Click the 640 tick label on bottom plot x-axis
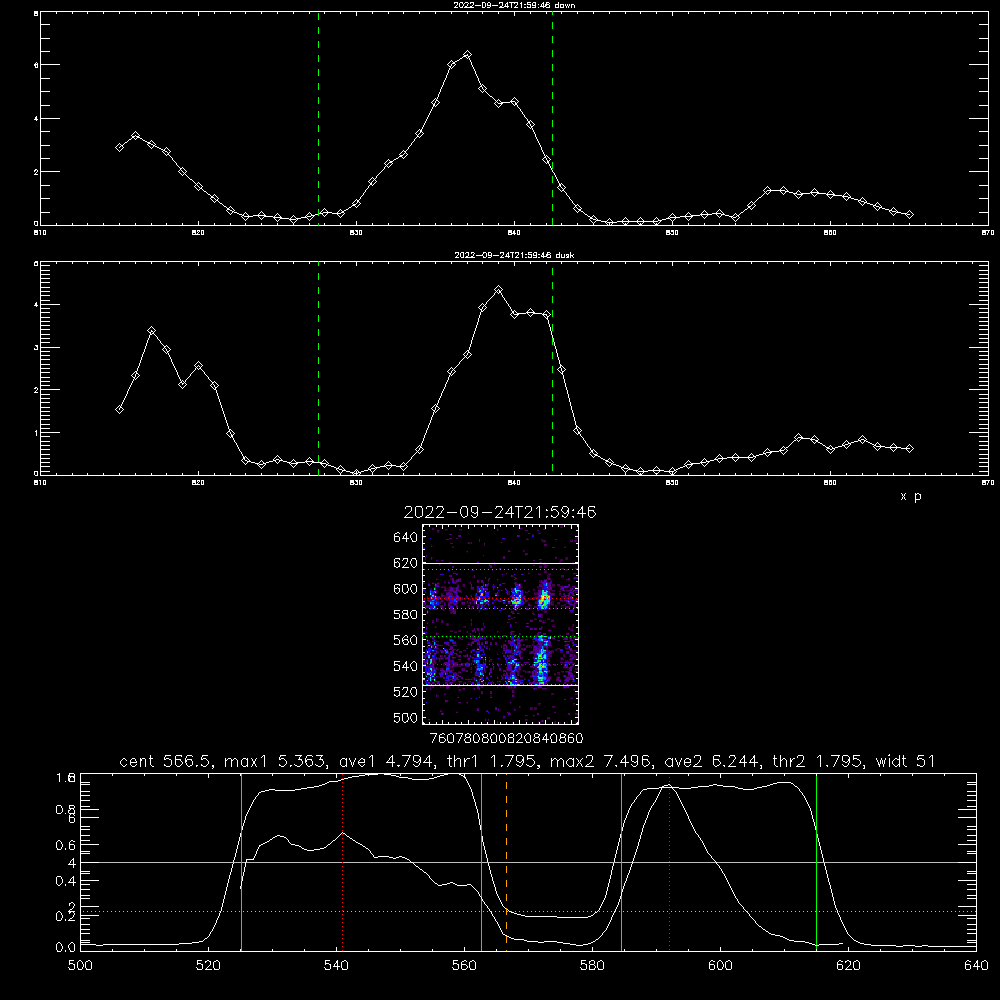 (976, 966)
